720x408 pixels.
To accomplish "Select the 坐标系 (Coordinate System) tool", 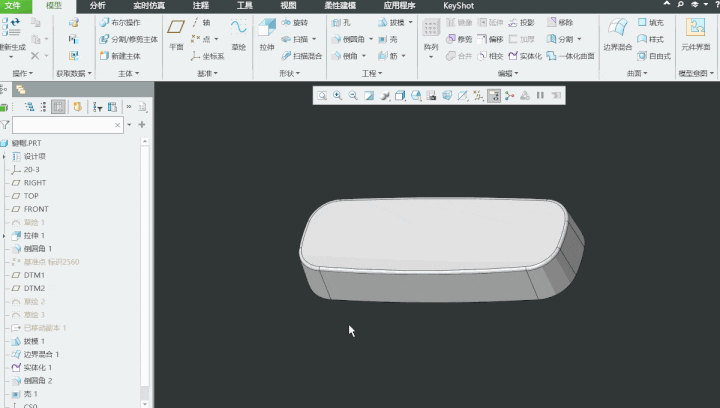I will pos(208,56).
